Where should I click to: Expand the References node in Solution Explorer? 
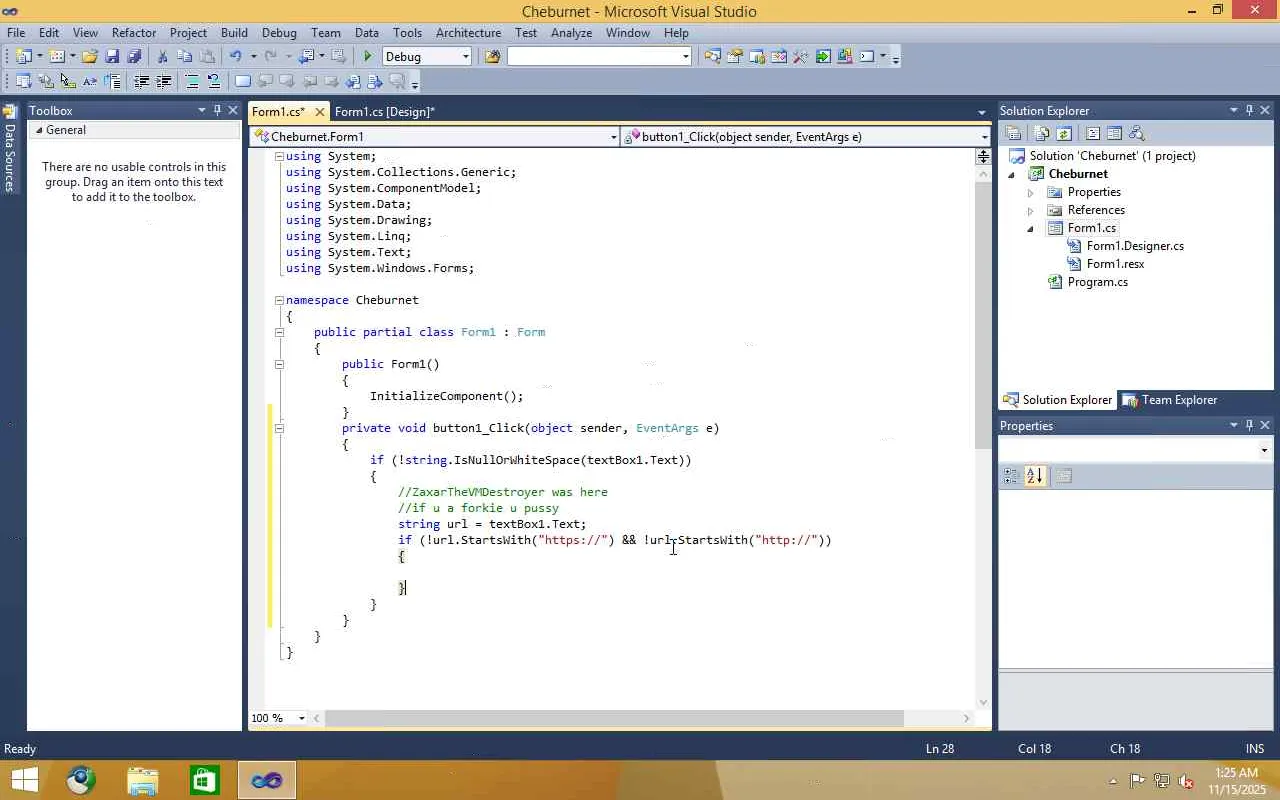[1030, 211]
